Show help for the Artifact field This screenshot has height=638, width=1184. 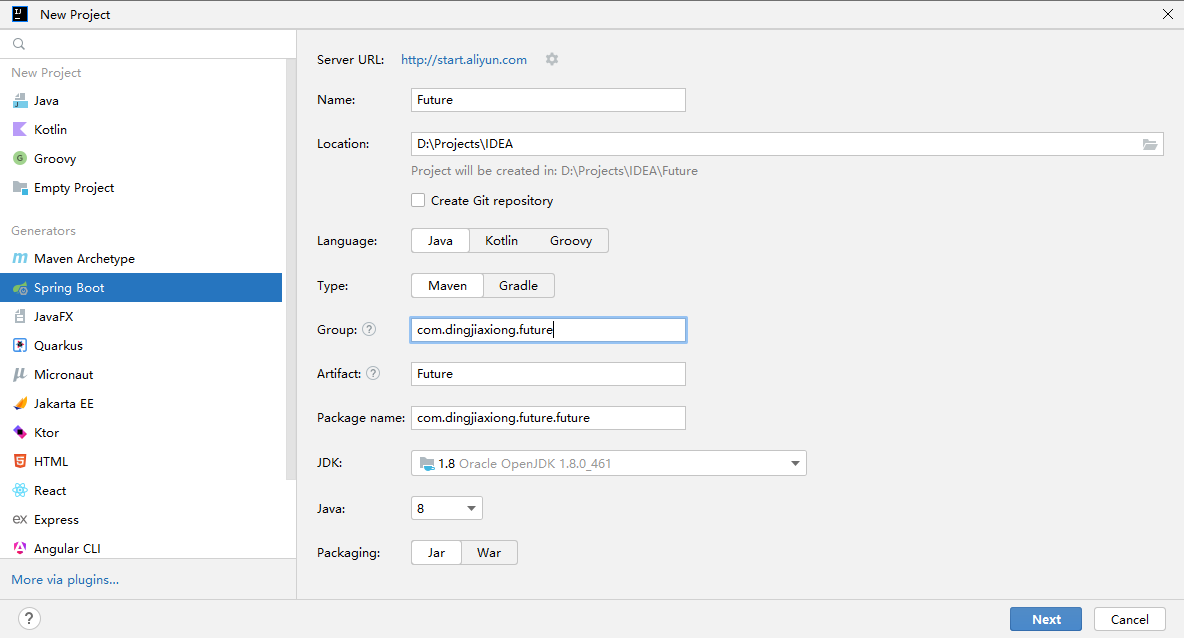tap(373, 373)
